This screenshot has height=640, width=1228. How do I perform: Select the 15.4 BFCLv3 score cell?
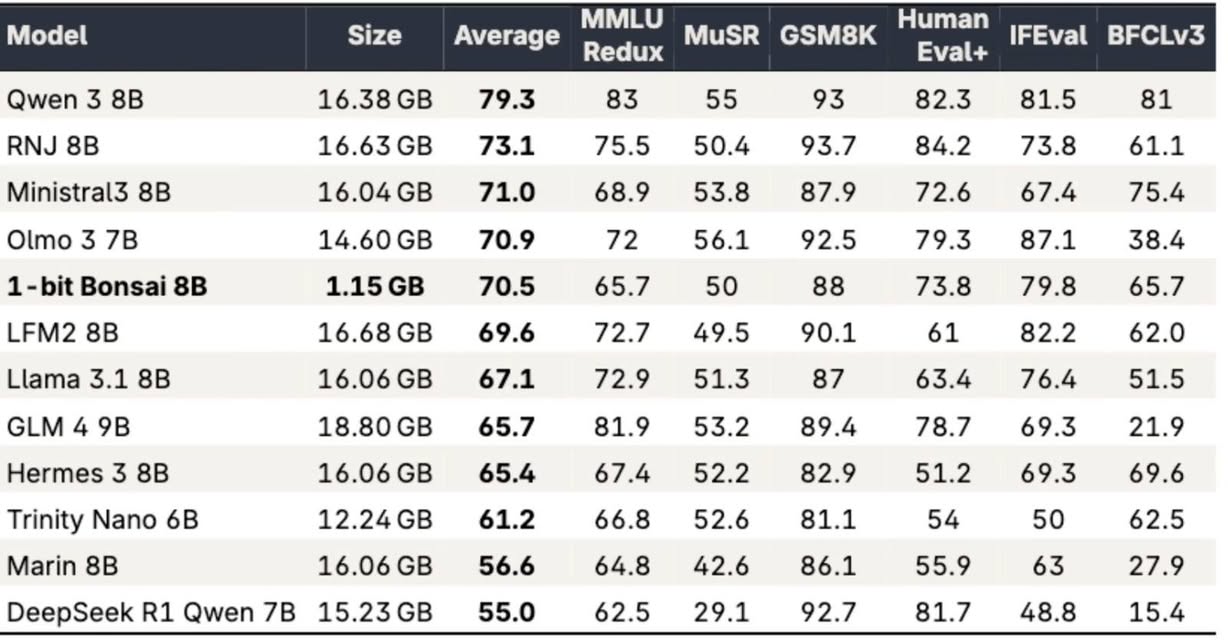[1155, 609]
